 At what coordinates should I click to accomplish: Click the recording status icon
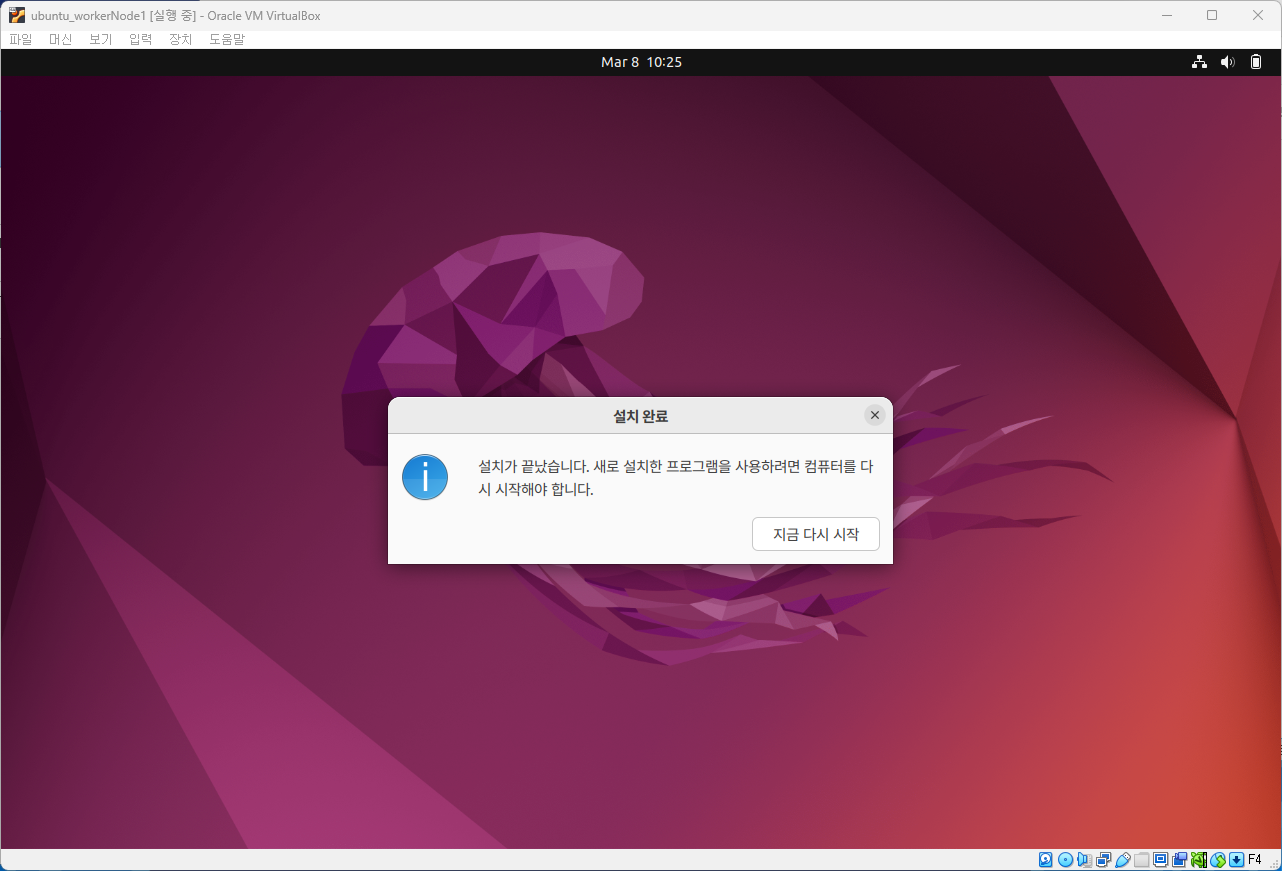[x=1179, y=859]
